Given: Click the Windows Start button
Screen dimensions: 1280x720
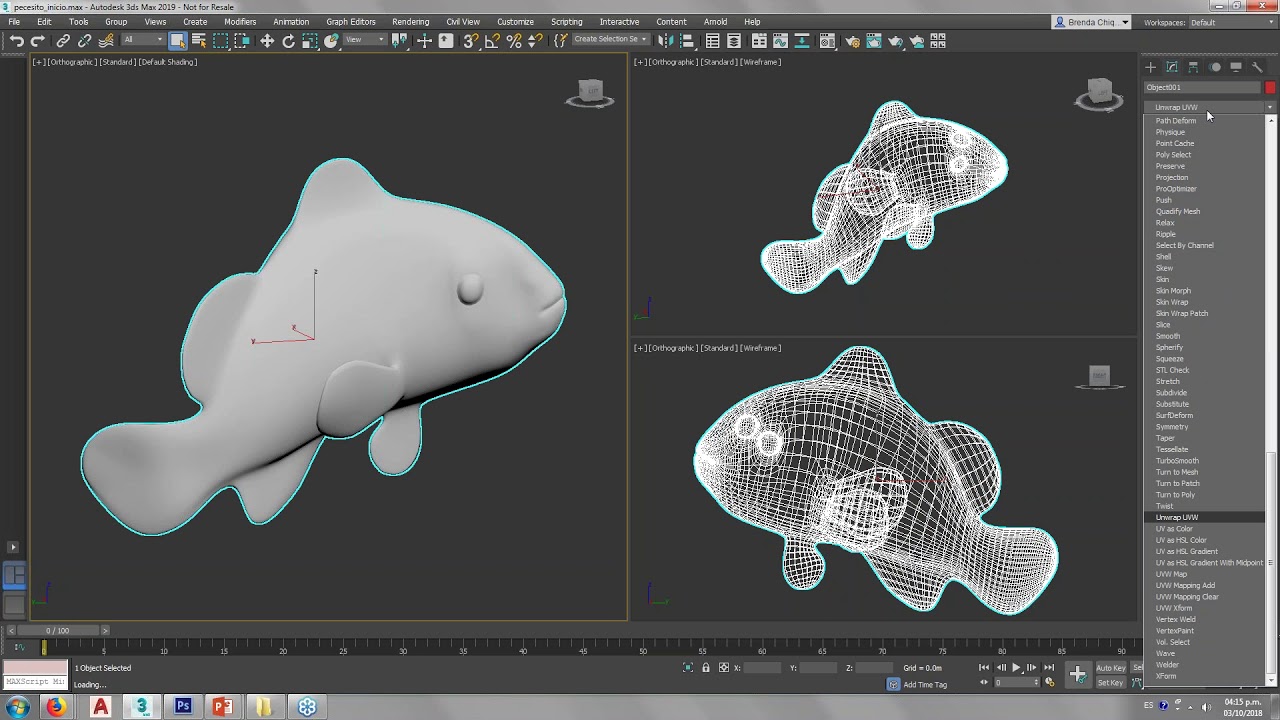Looking at the screenshot, I should 17,707.
